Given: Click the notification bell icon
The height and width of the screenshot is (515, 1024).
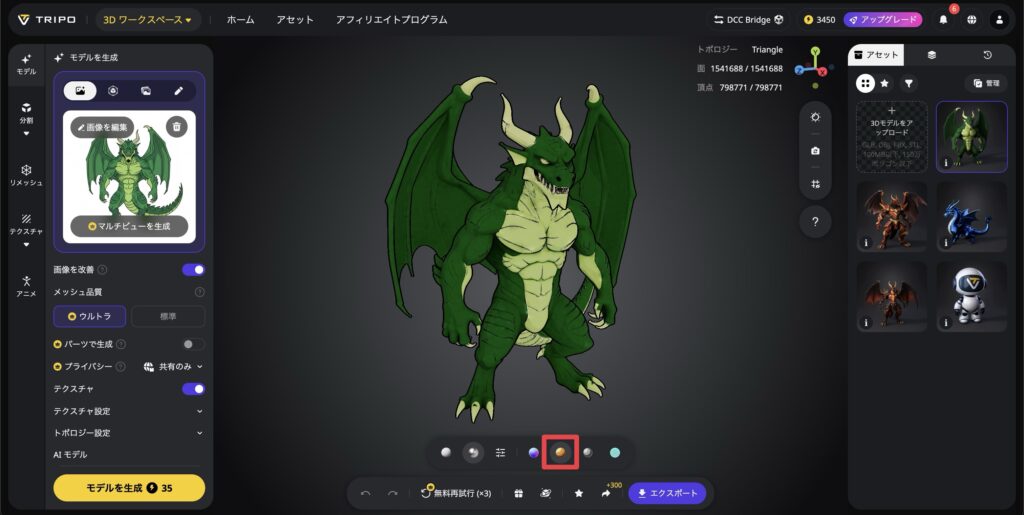Looking at the screenshot, I should tap(943, 20).
